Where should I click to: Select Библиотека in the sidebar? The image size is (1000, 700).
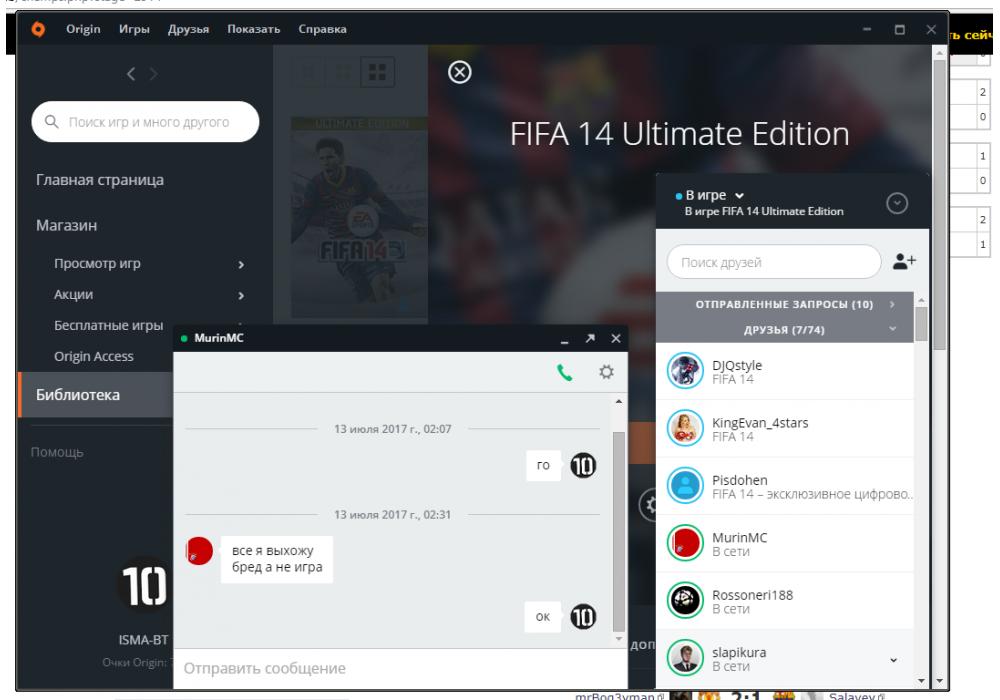point(96,395)
